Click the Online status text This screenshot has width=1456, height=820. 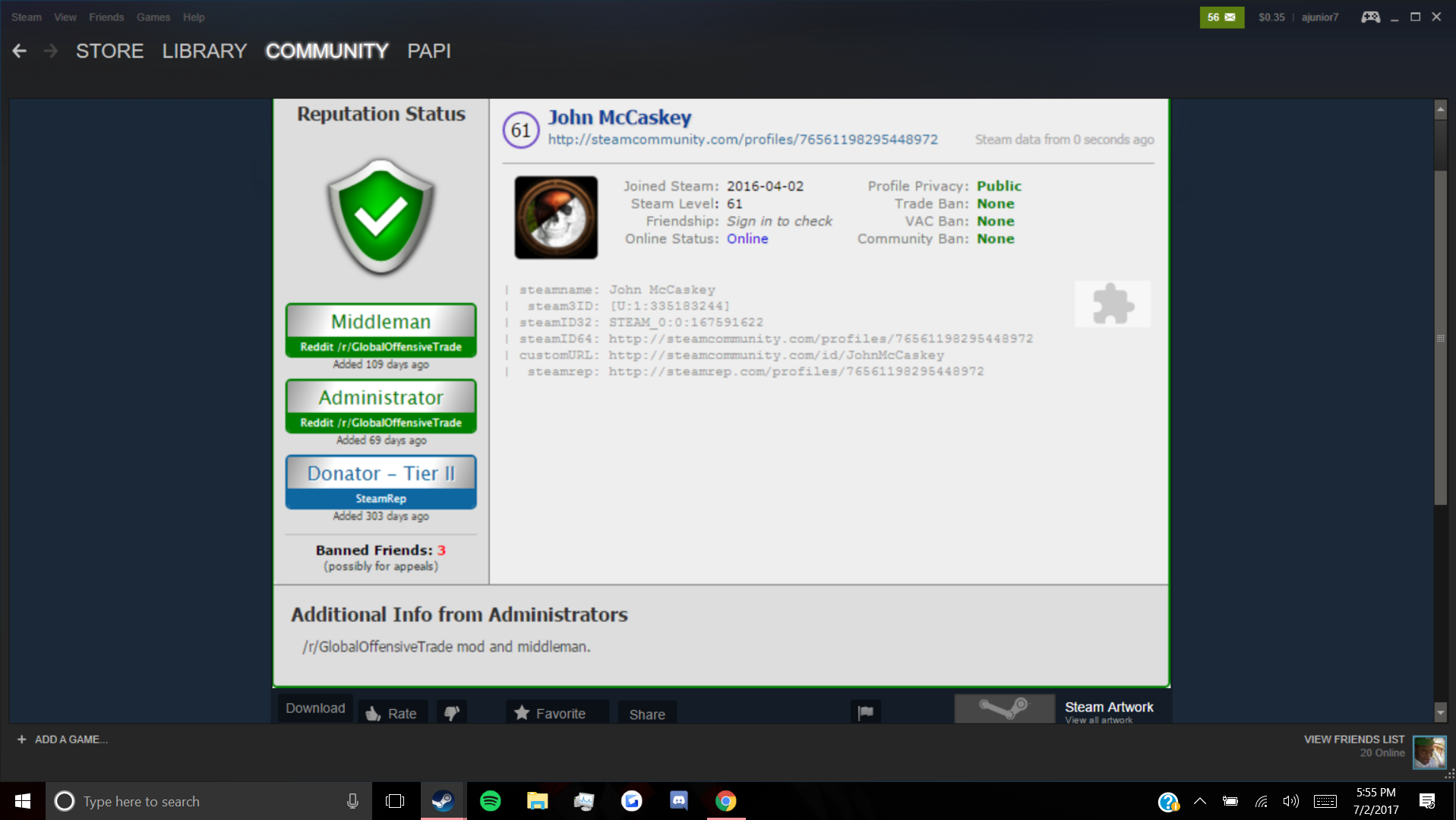pyautogui.click(x=747, y=238)
